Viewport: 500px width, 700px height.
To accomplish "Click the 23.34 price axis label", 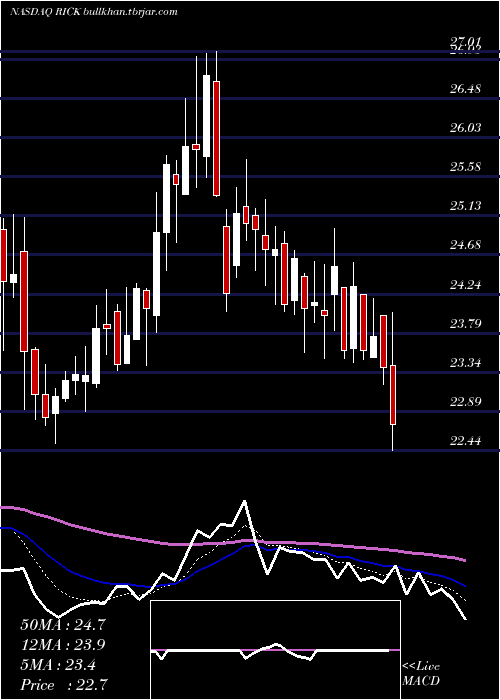I will [465, 362].
